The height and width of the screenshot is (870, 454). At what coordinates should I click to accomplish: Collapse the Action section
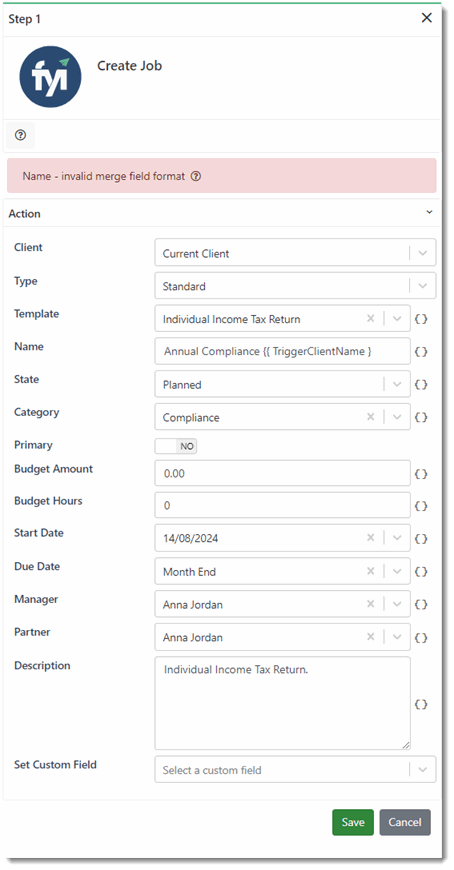pos(429,213)
